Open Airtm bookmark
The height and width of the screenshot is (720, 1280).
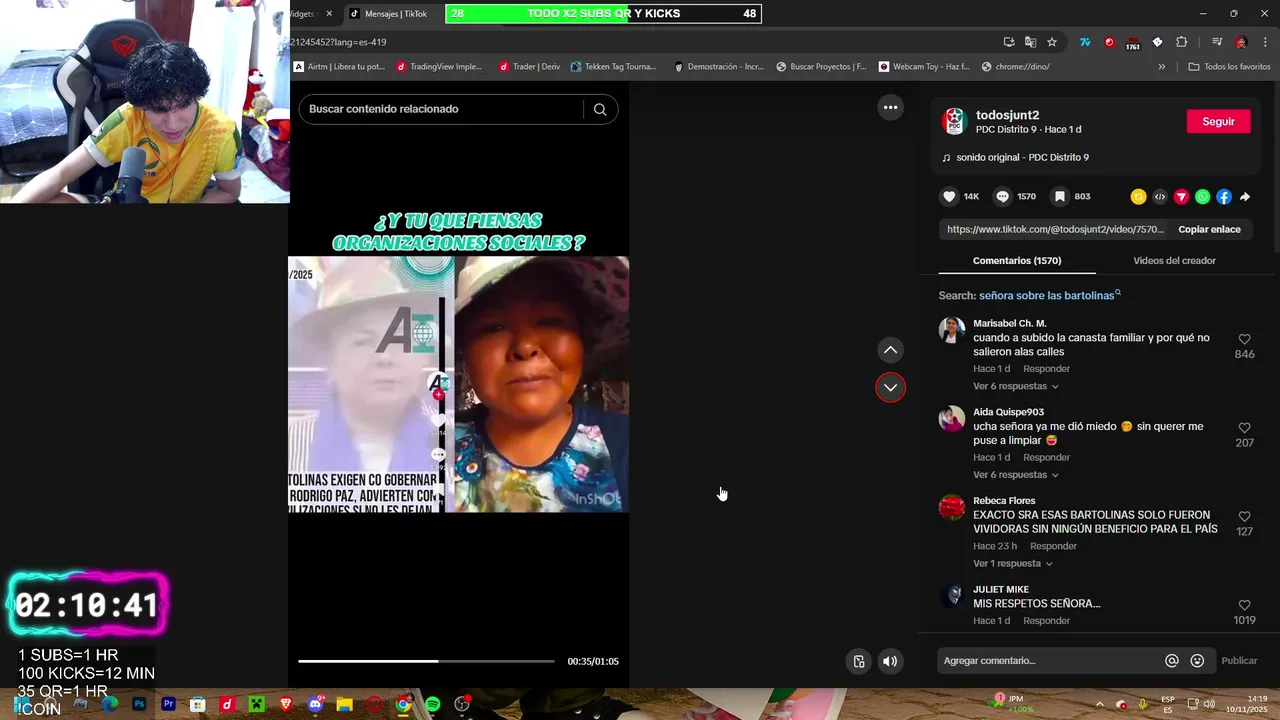pos(339,67)
